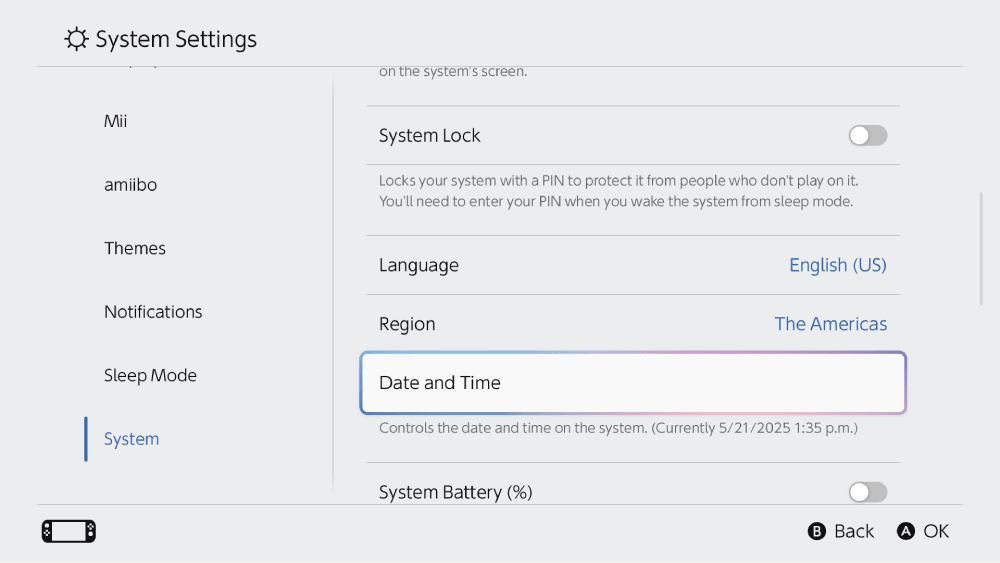Viewport: 1000px width, 563px height.
Task: Enable System Battery percentage toggle
Action: point(867,492)
